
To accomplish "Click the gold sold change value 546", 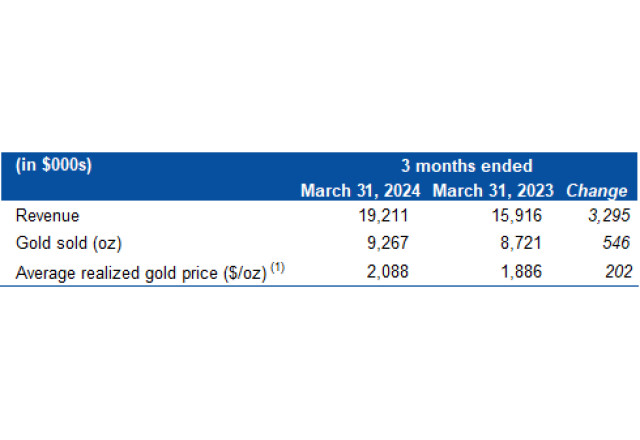I will click(612, 242).
